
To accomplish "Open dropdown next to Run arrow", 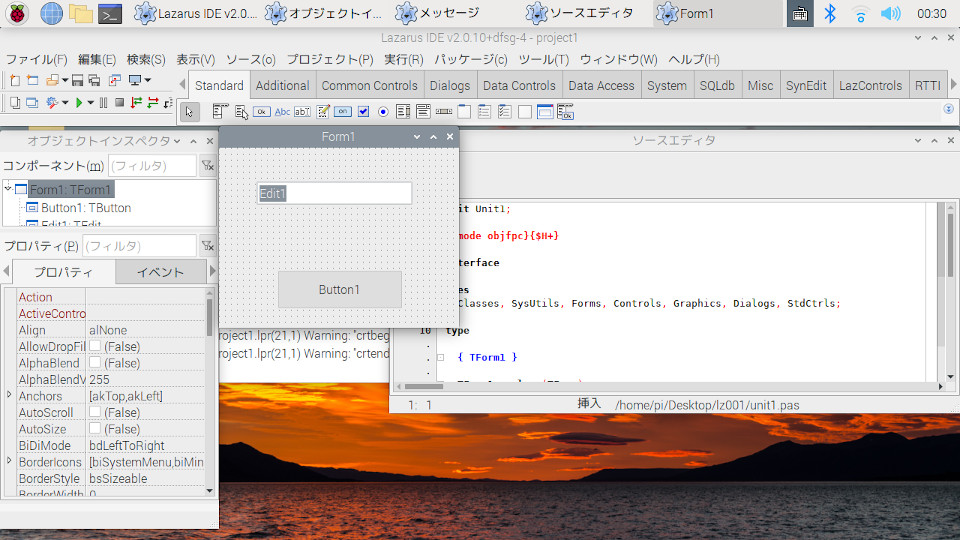I will (x=90, y=103).
